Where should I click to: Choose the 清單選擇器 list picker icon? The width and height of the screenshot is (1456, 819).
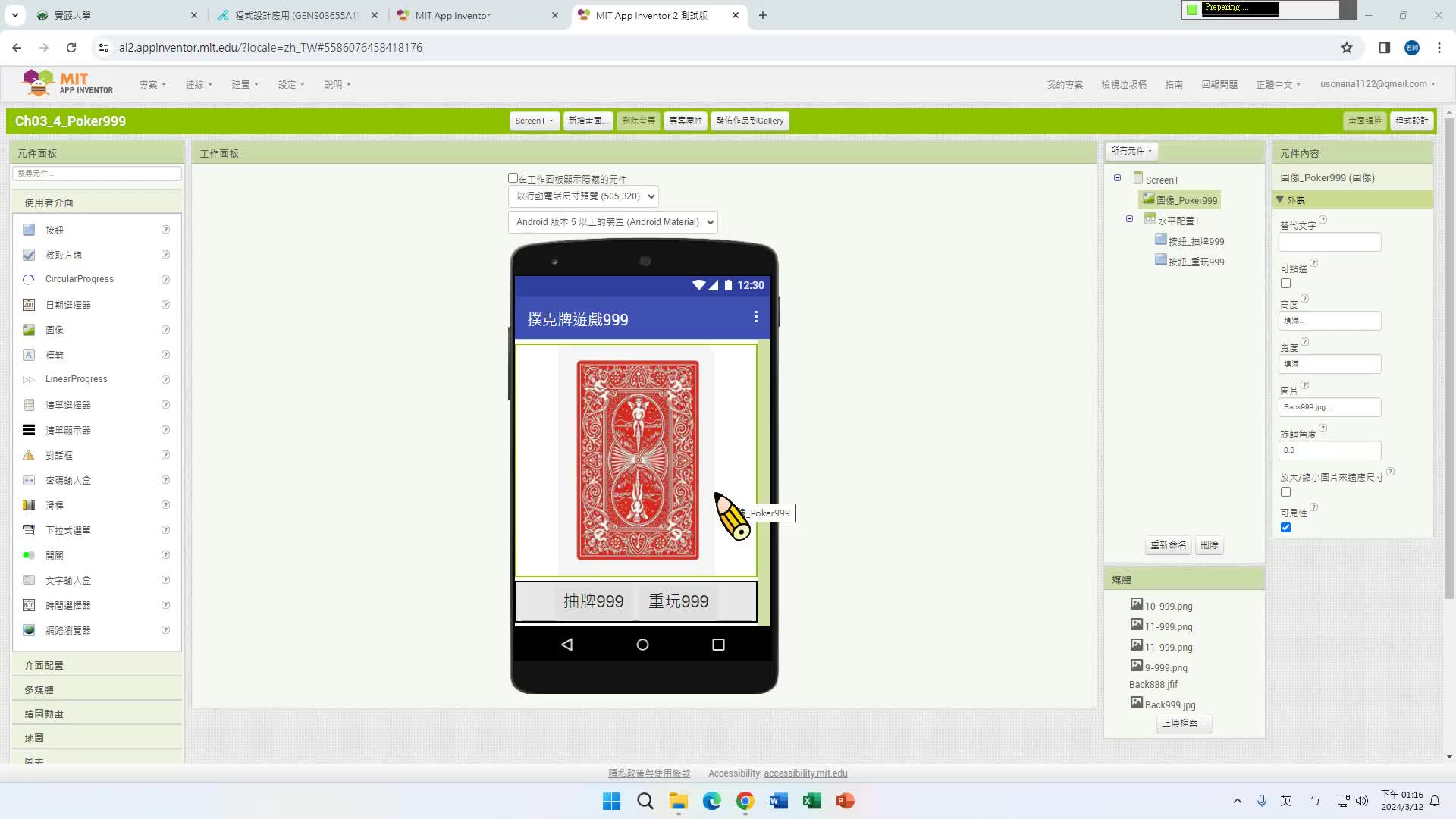pyautogui.click(x=29, y=405)
